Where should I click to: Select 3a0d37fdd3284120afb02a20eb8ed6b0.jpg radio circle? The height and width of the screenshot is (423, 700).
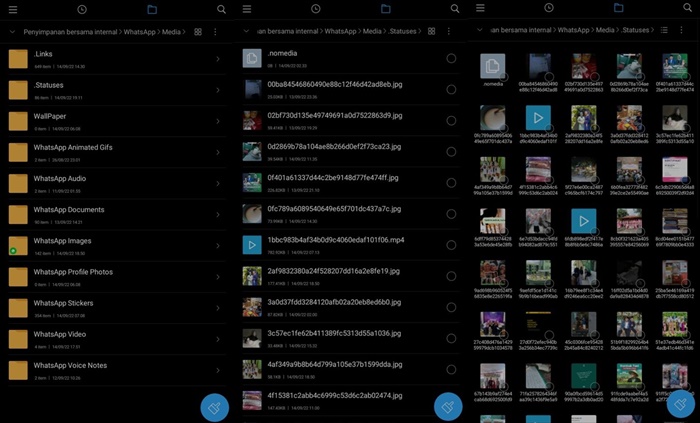pos(451,307)
